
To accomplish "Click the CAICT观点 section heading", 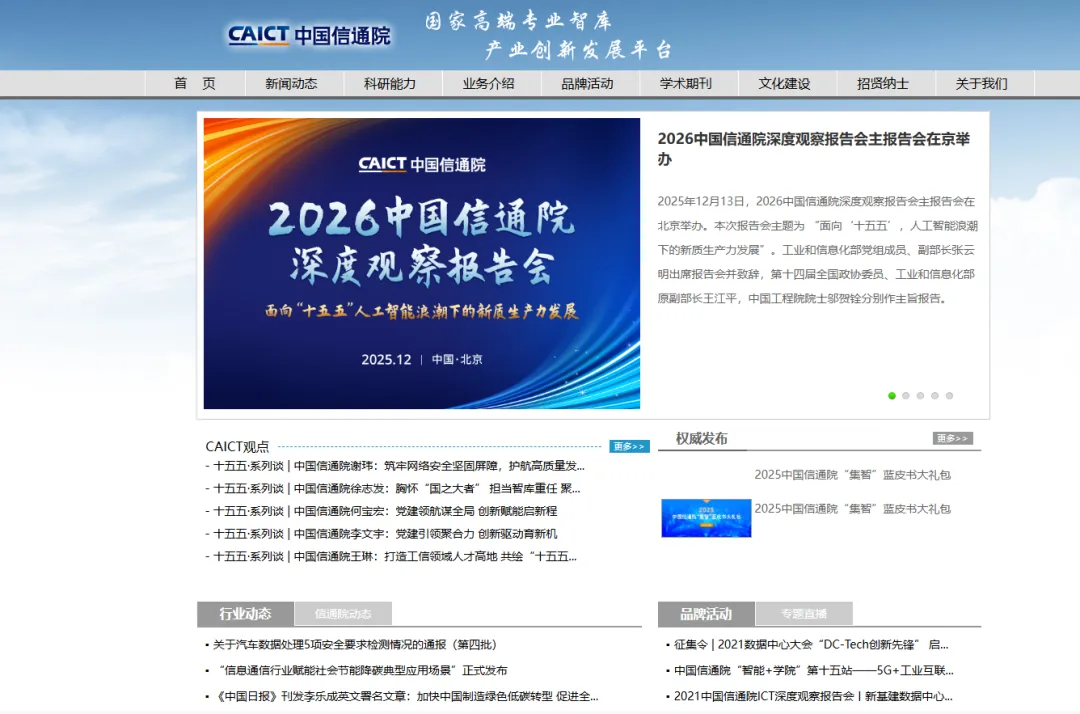I will (237, 446).
